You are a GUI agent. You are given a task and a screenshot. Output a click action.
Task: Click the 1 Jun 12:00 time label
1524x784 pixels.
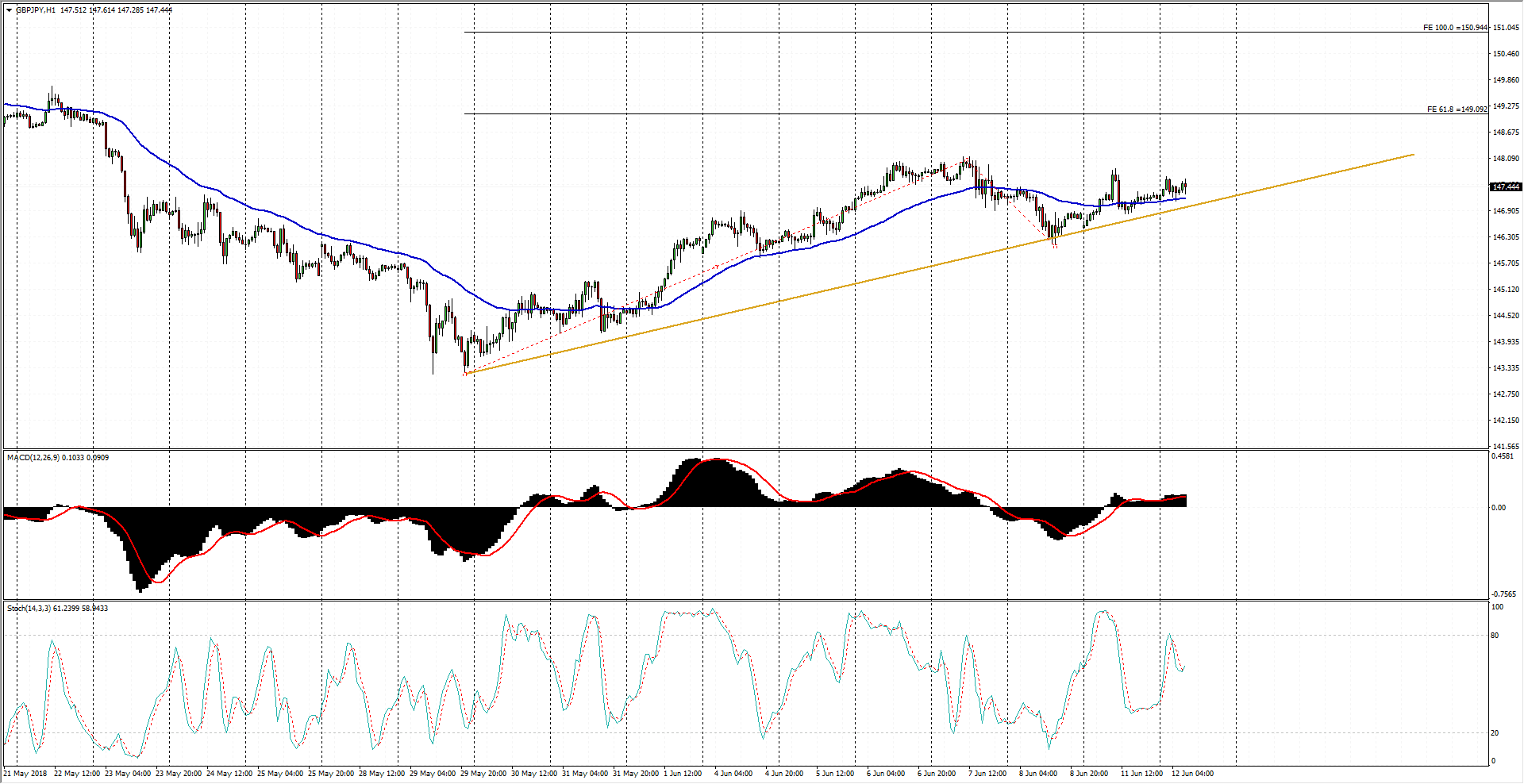click(683, 773)
